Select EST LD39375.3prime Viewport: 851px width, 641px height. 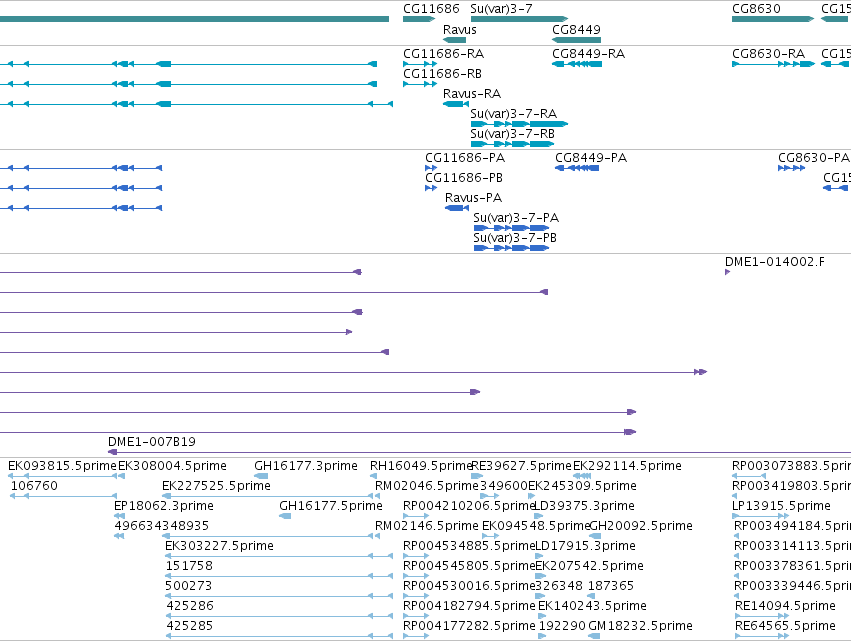(x=538, y=516)
